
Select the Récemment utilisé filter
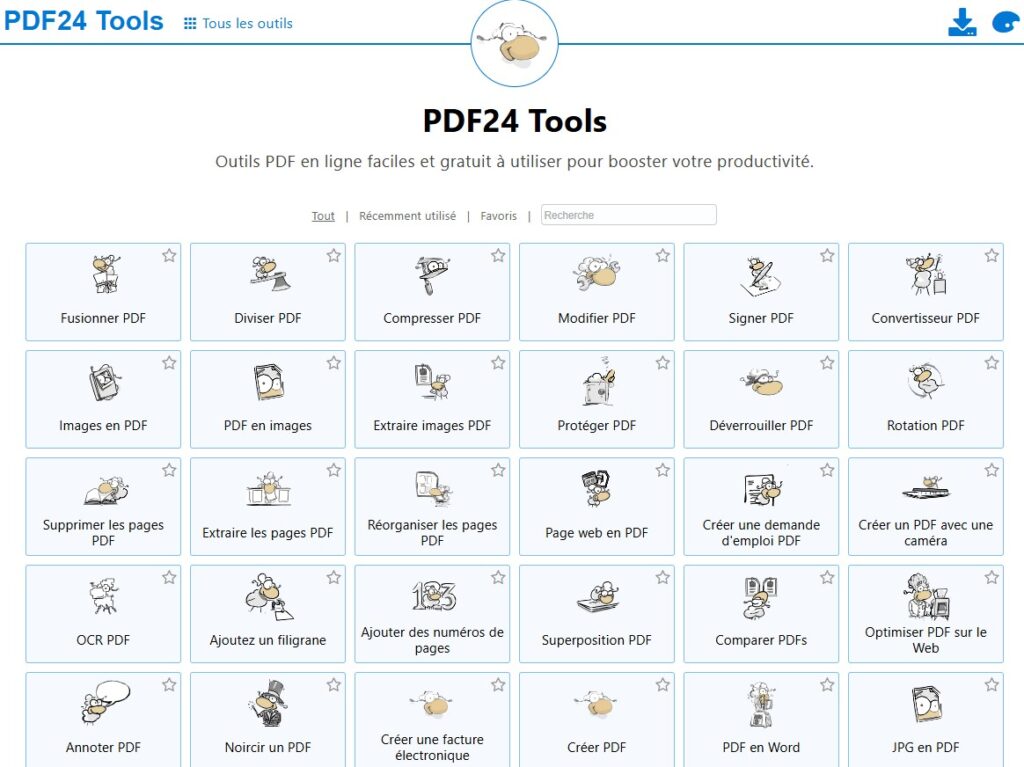[407, 215]
